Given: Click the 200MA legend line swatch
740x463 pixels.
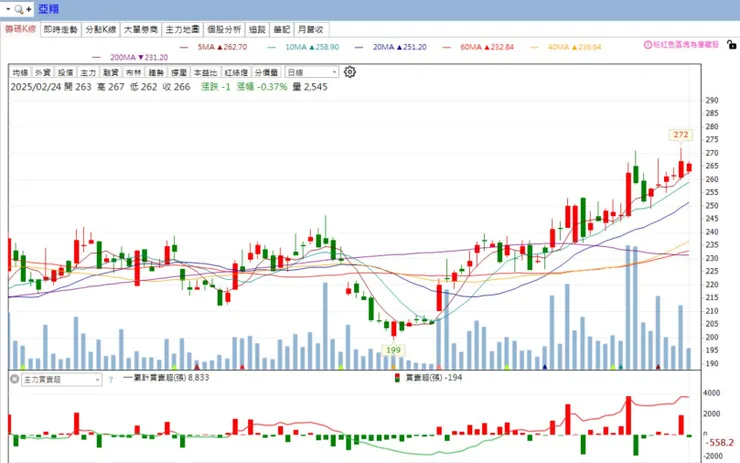Looking at the screenshot, I should 96,58.
